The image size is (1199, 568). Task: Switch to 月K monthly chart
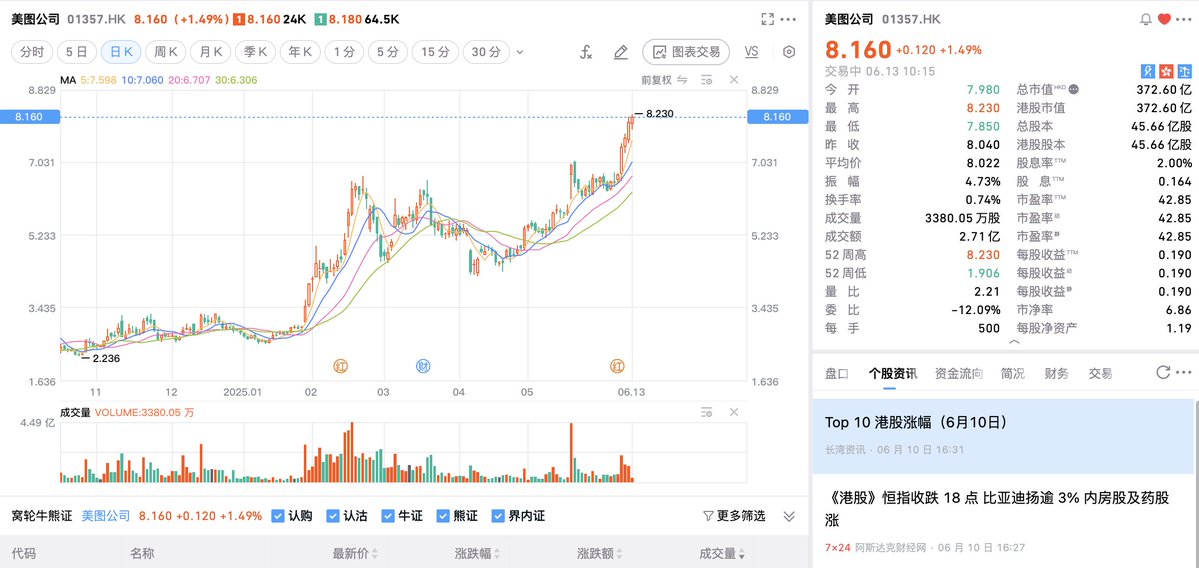211,52
